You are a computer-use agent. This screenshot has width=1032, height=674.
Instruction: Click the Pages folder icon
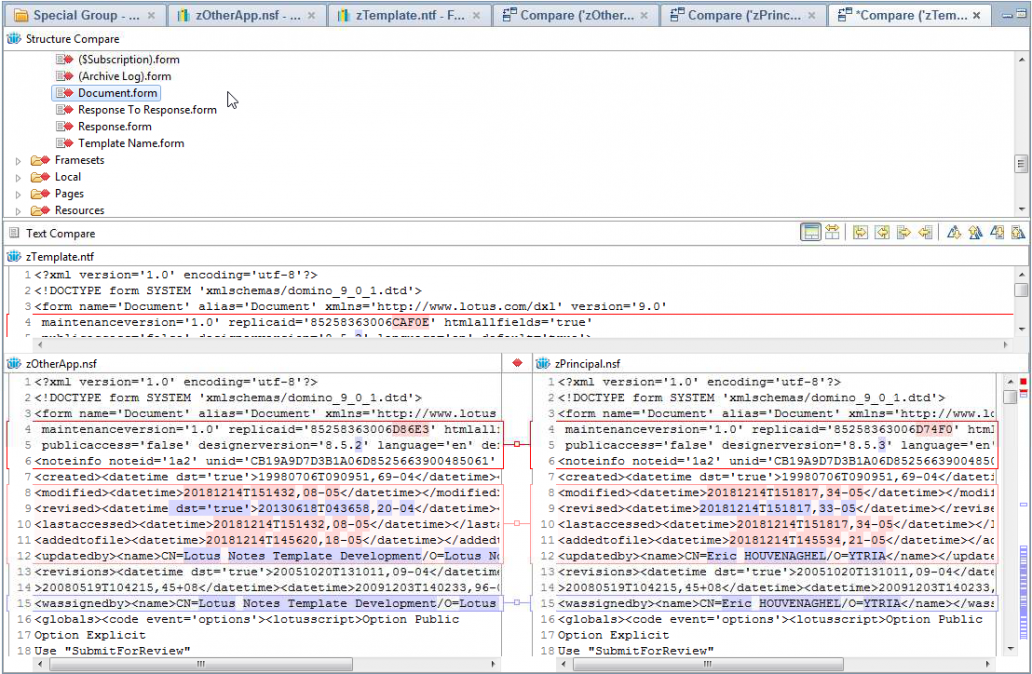coord(40,194)
